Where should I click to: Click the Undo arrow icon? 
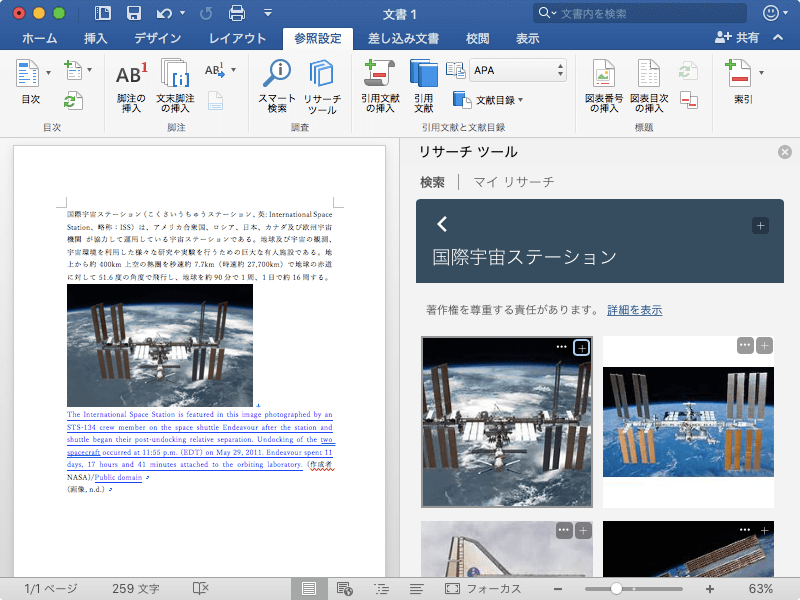[x=164, y=13]
